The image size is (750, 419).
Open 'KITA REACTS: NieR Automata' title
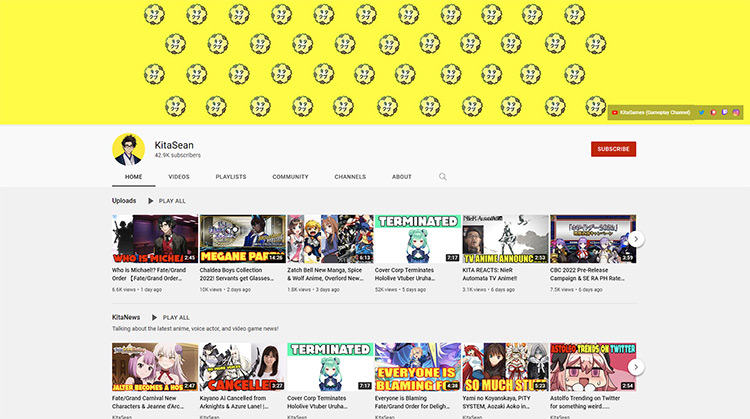click(x=490, y=274)
